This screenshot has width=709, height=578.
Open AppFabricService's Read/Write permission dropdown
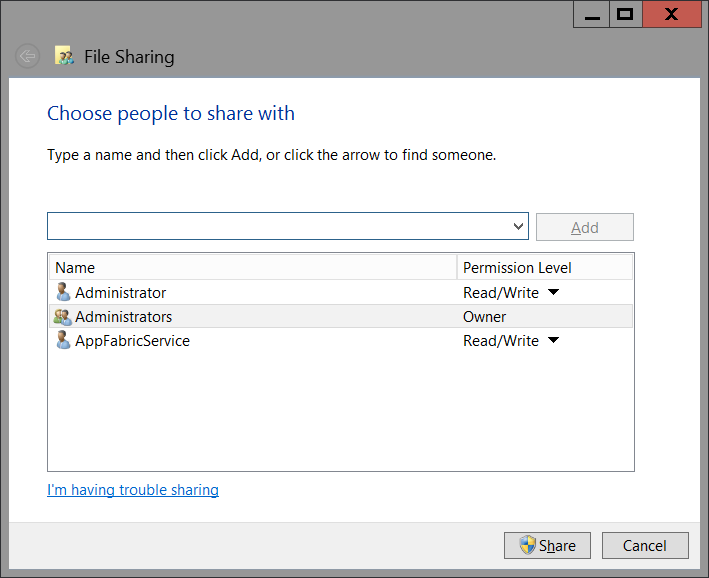(x=553, y=340)
